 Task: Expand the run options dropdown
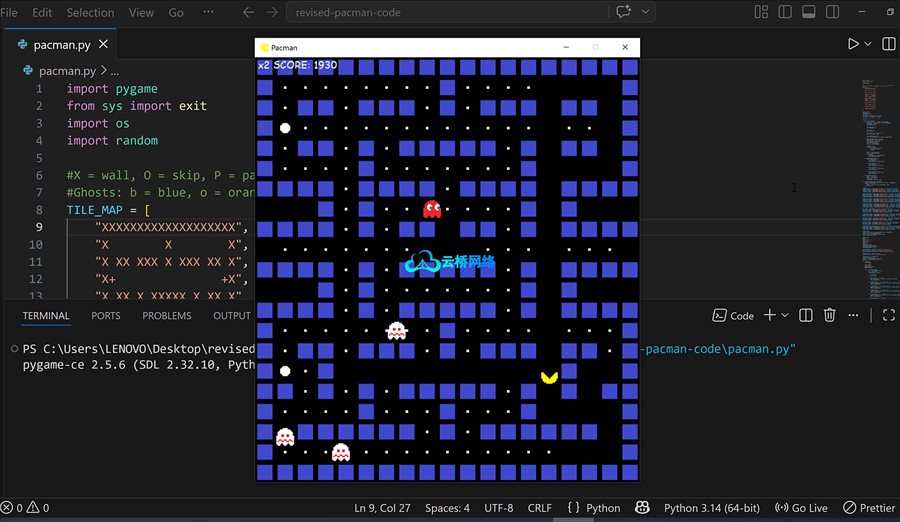pyautogui.click(x=868, y=44)
